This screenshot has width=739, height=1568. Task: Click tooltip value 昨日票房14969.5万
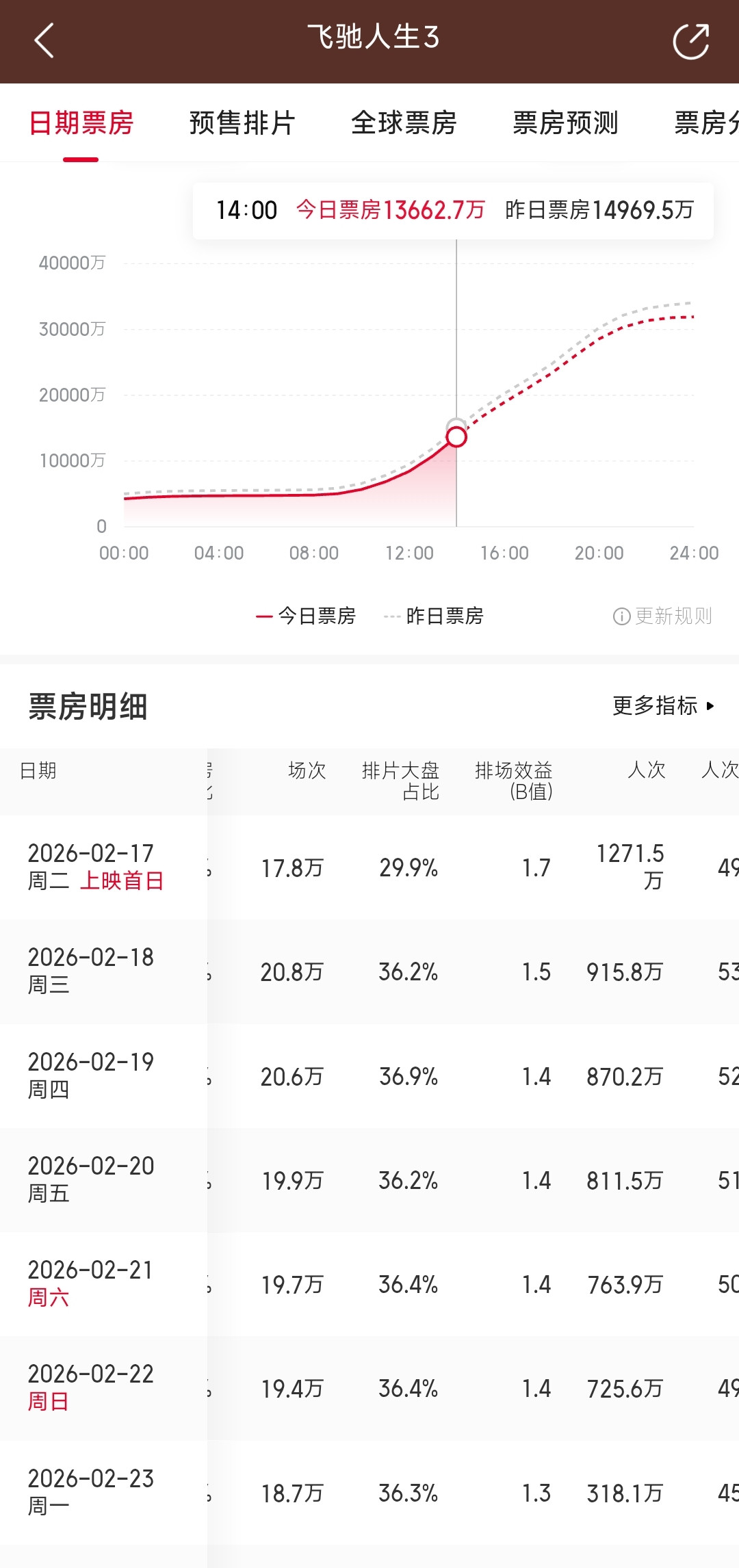599,210
